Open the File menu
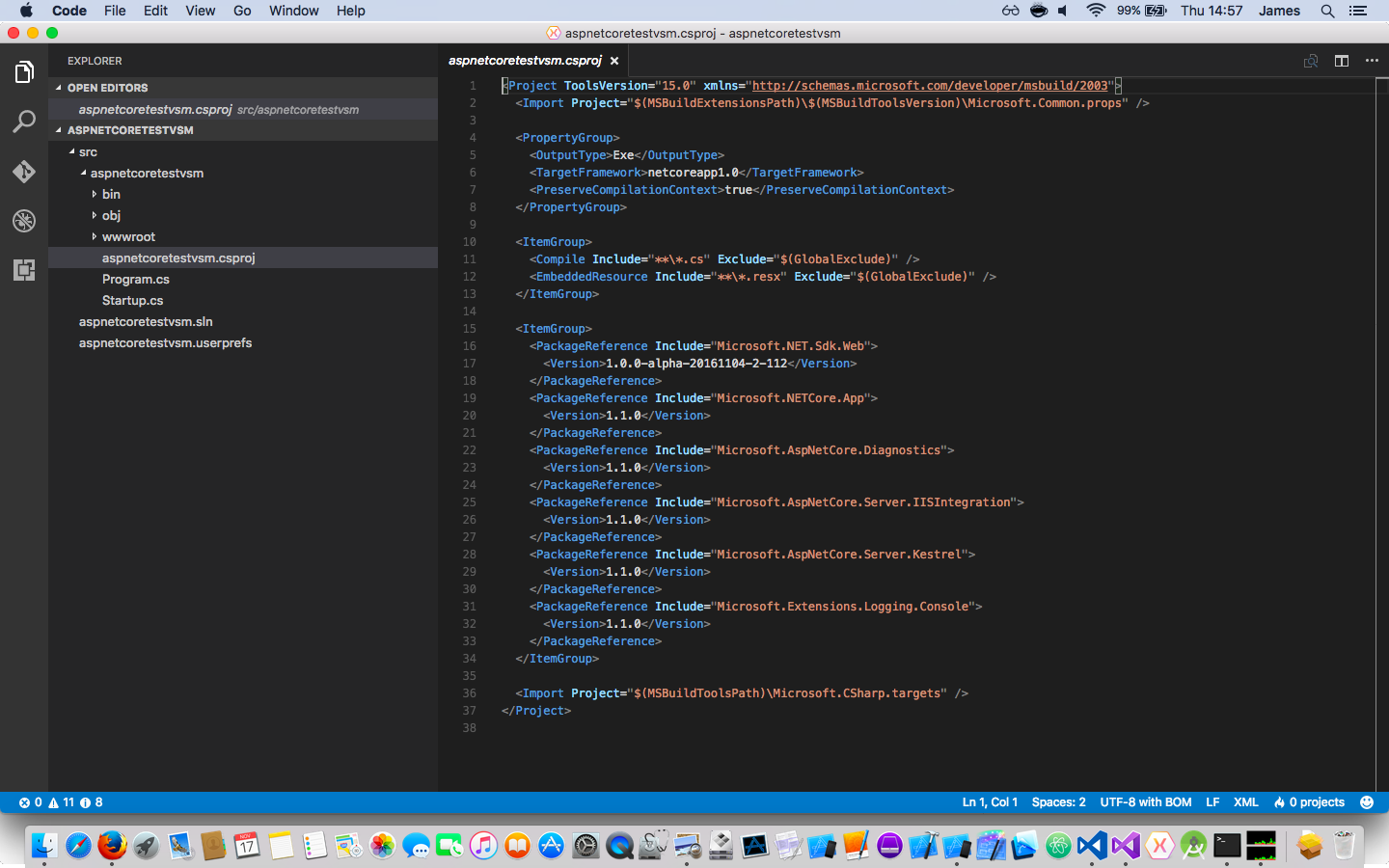This screenshot has height=868, width=1389. [115, 11]
